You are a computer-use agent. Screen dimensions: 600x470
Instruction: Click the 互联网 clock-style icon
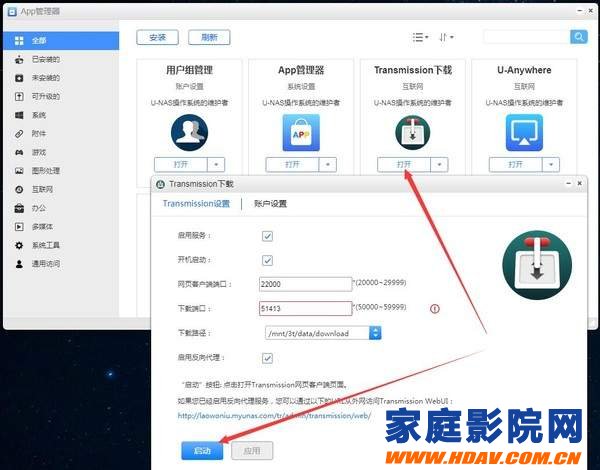pyautogui.click(x=19, y=189)
